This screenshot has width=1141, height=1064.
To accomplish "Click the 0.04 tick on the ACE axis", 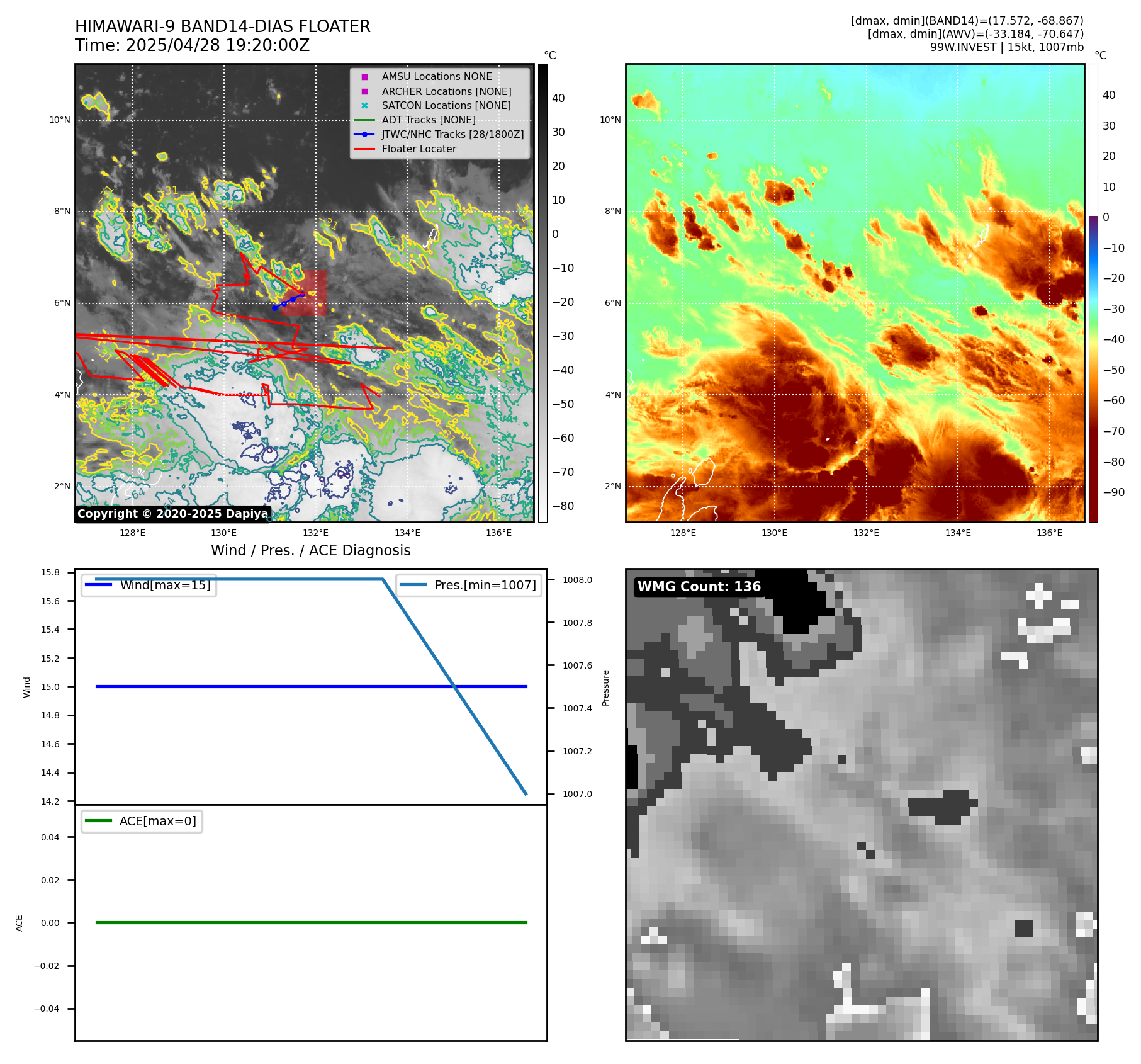I will pyautogui.click(x=50, y=837).
